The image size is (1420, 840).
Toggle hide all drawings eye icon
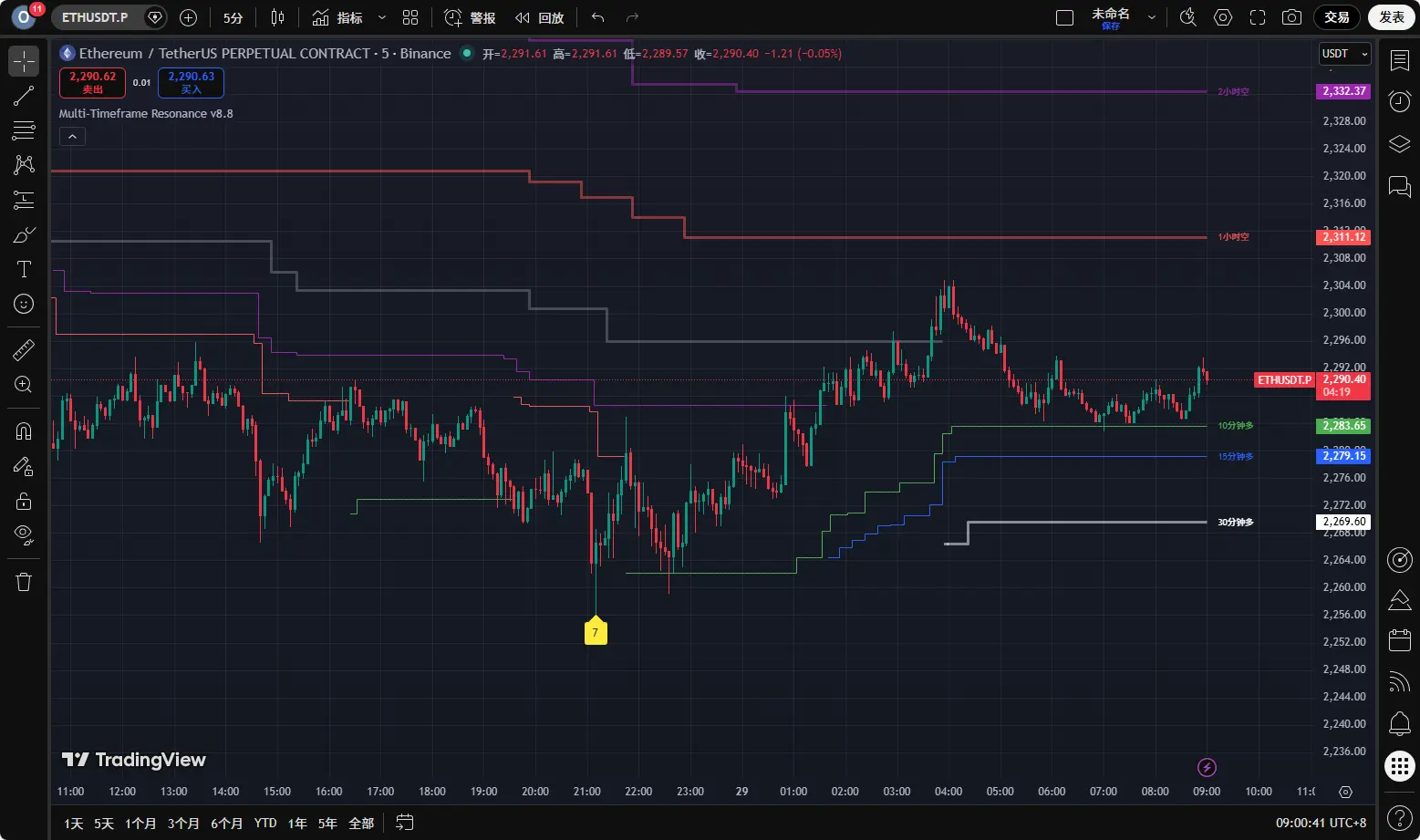24,535
